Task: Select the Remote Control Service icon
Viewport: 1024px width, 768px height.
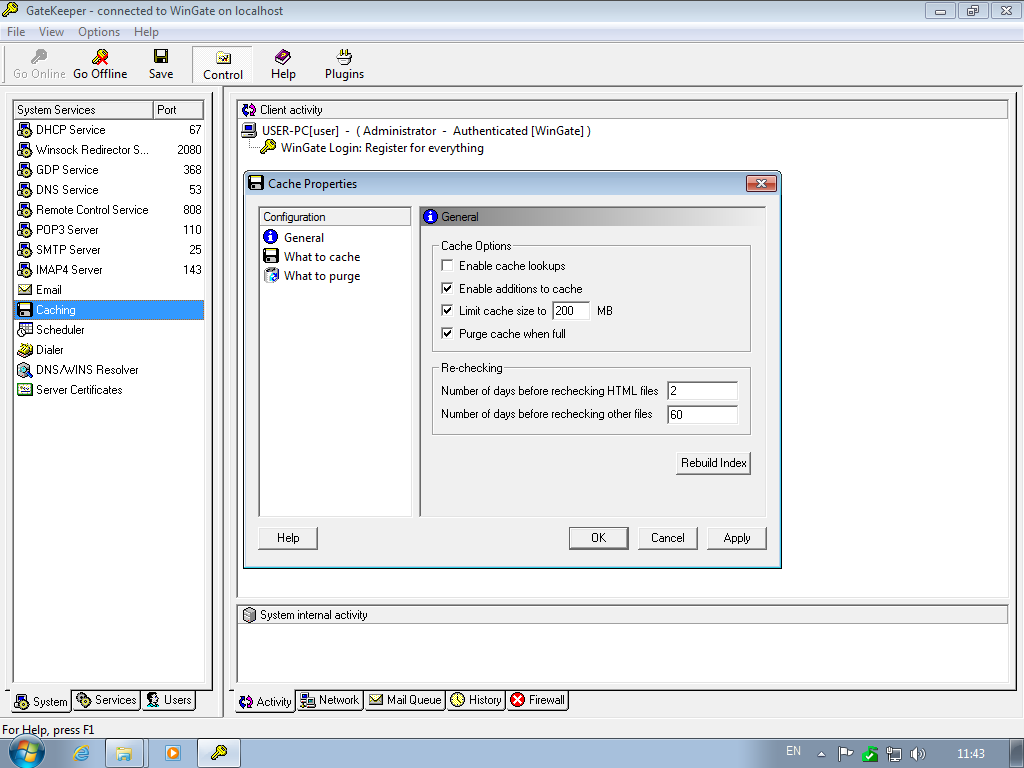Action: click(25, 210)
